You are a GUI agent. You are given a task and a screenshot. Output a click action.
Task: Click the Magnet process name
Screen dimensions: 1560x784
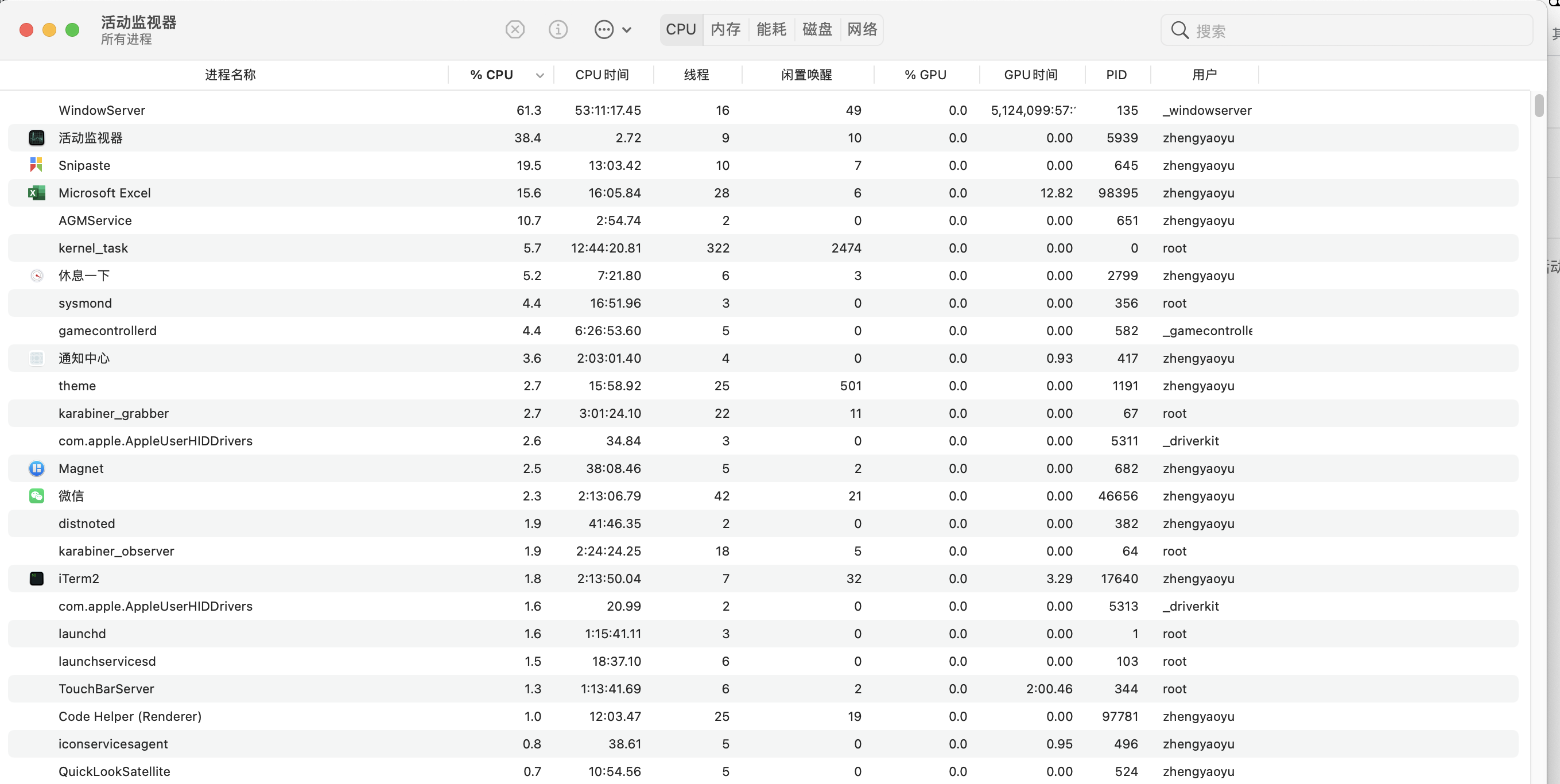pyautogui.click(x=80, y=468)
